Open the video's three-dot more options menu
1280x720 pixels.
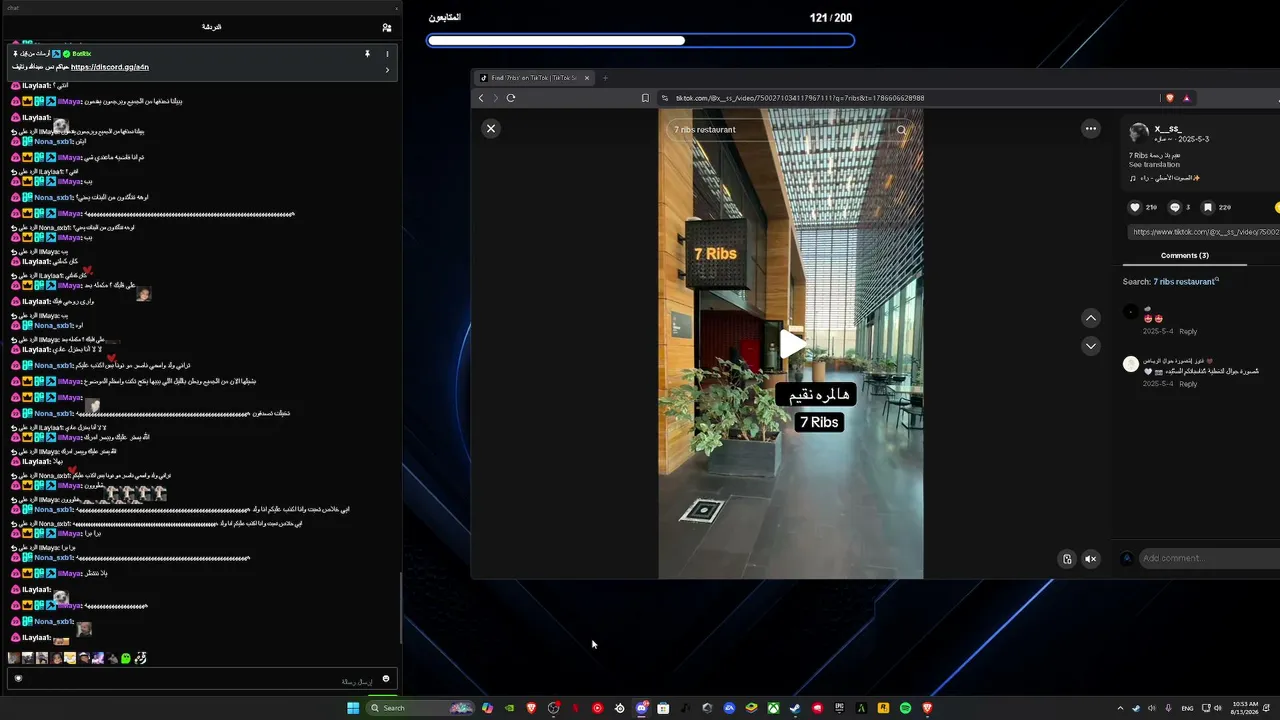pyautogui.click(x=1091, y=128)
